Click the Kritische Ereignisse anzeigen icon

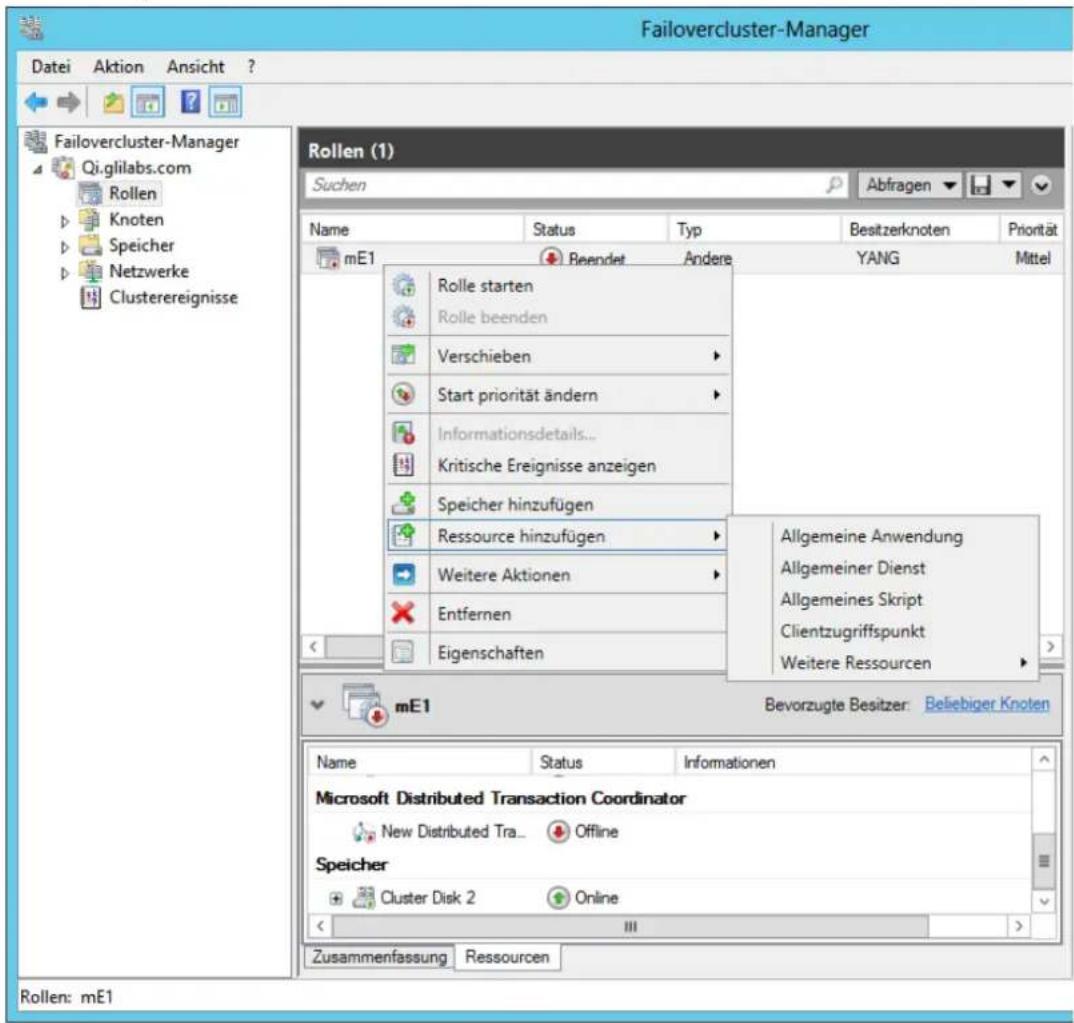tap(403, 465)
